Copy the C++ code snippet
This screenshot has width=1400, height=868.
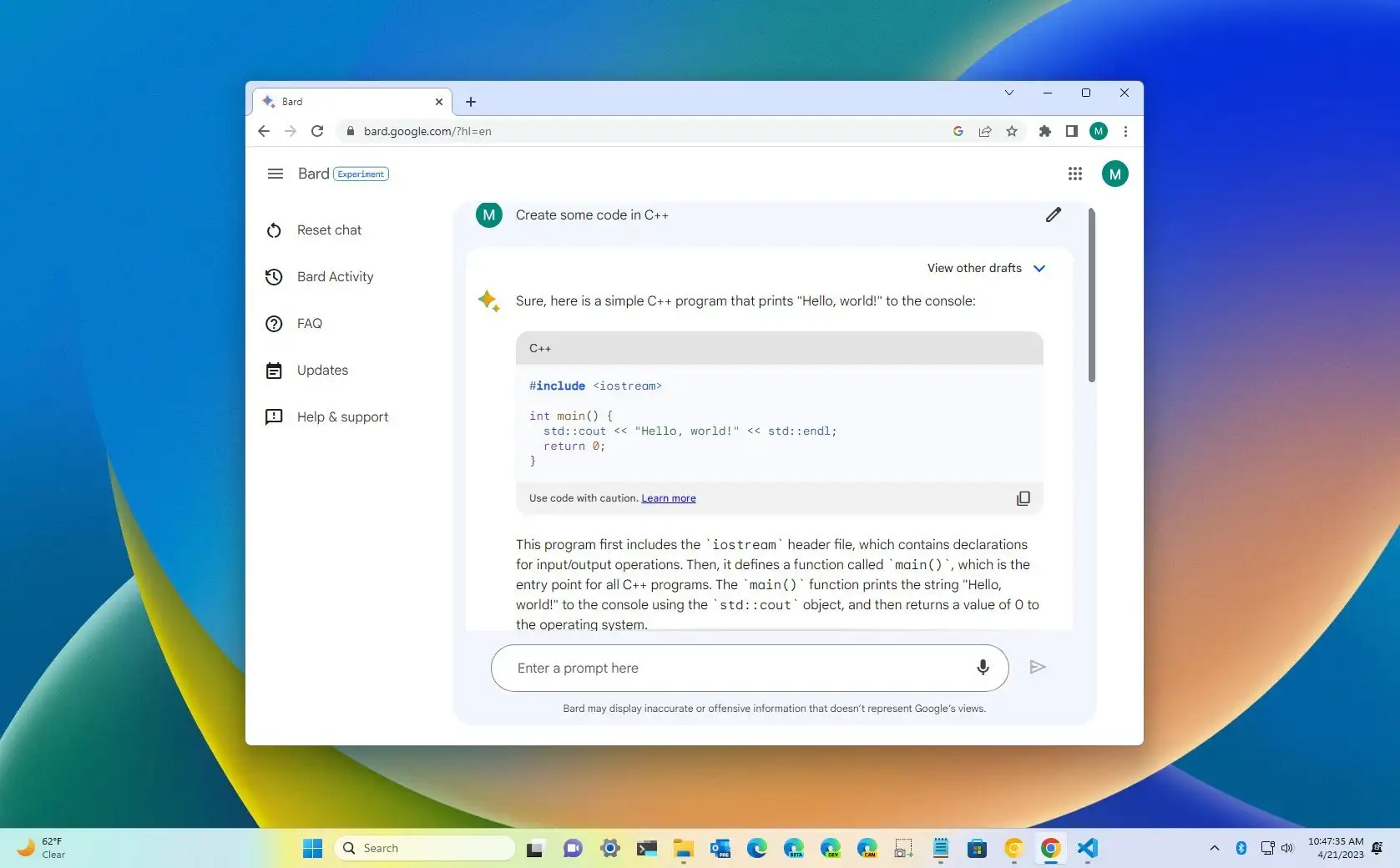pyautogui.click(x=1023, y=498)
